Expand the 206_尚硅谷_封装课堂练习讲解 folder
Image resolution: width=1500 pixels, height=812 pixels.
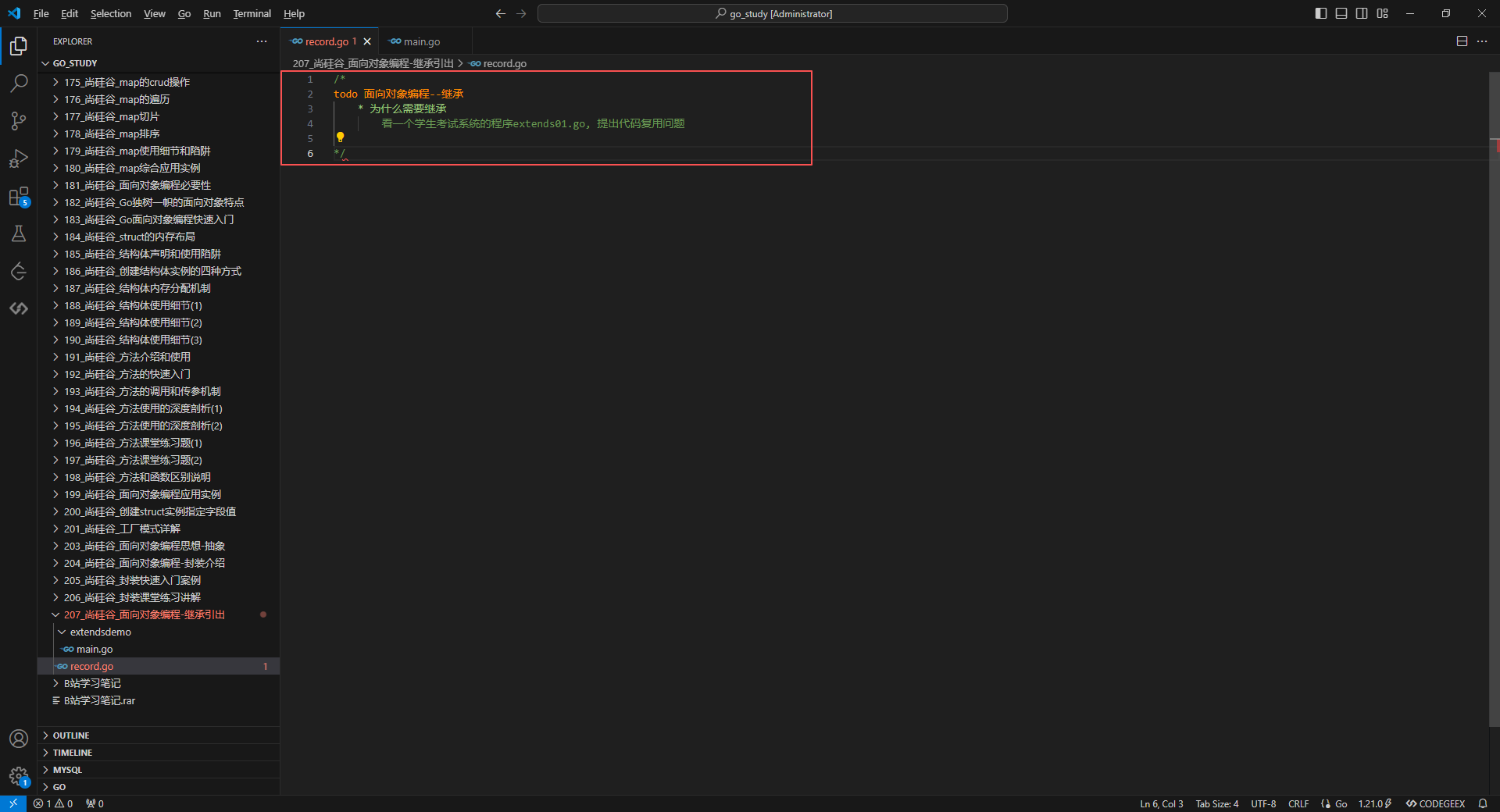(159, 597)
